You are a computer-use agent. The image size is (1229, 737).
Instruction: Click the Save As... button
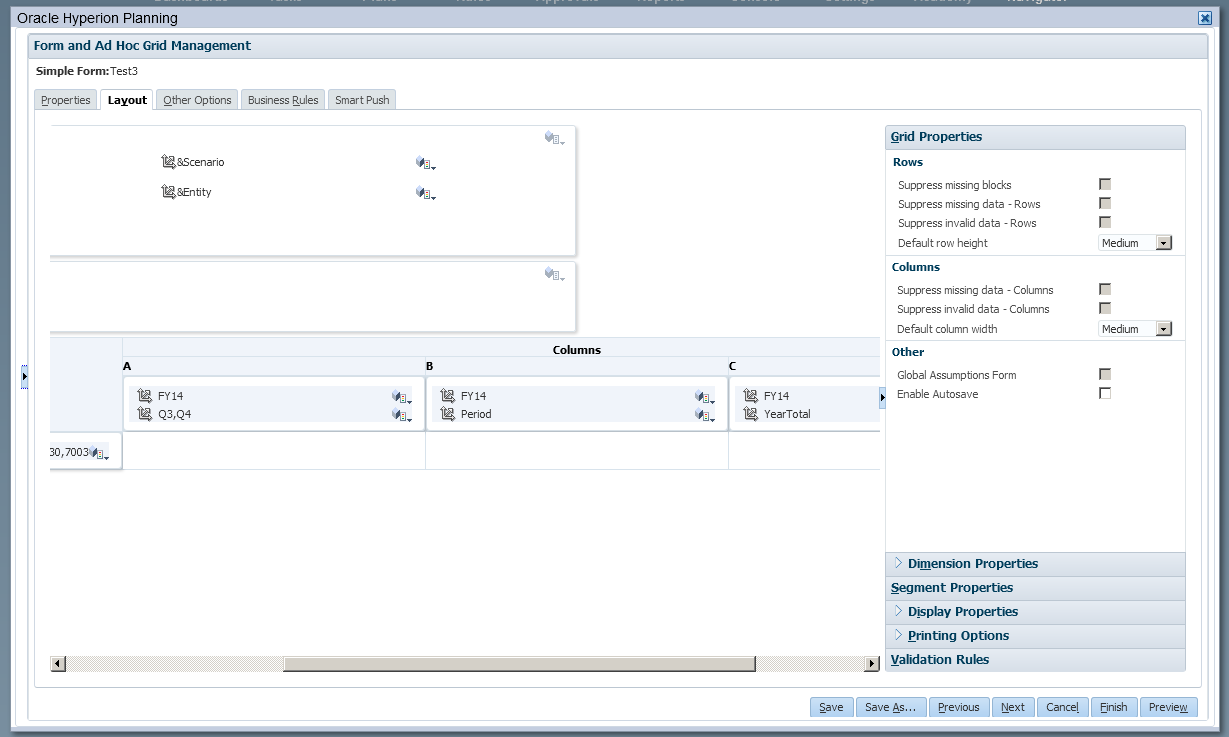pos(890,707)
